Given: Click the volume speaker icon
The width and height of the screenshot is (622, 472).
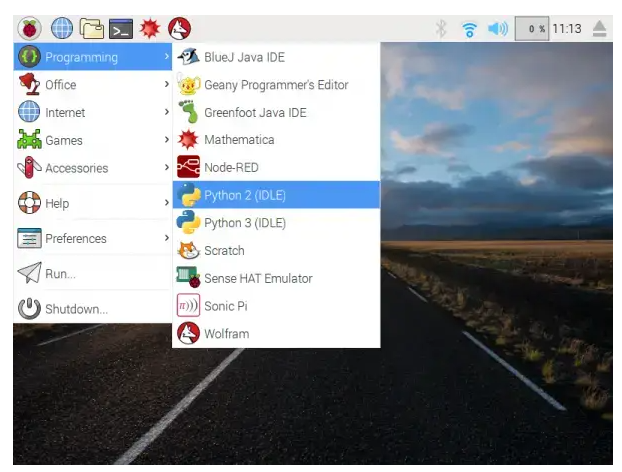Looking at the screenshot, I should tap(498, 29).
